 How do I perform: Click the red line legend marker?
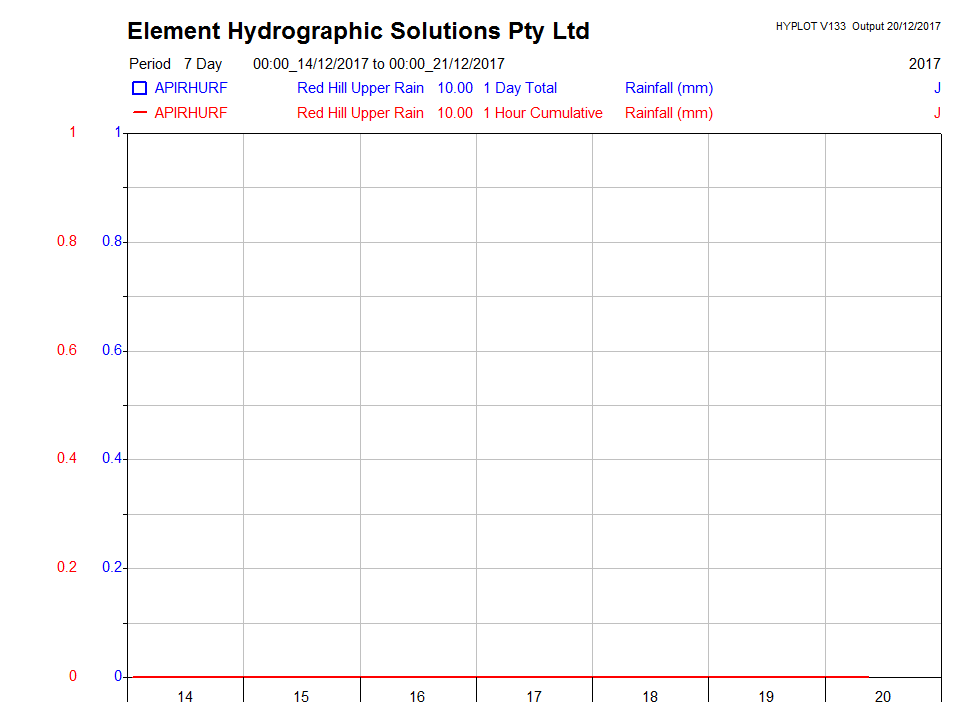coord(140,113)
